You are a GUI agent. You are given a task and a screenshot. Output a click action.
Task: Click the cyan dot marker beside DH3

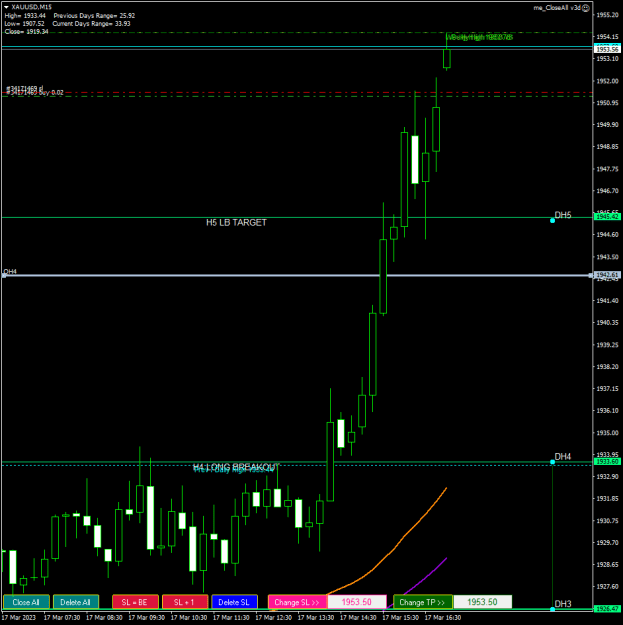point(552,609)
